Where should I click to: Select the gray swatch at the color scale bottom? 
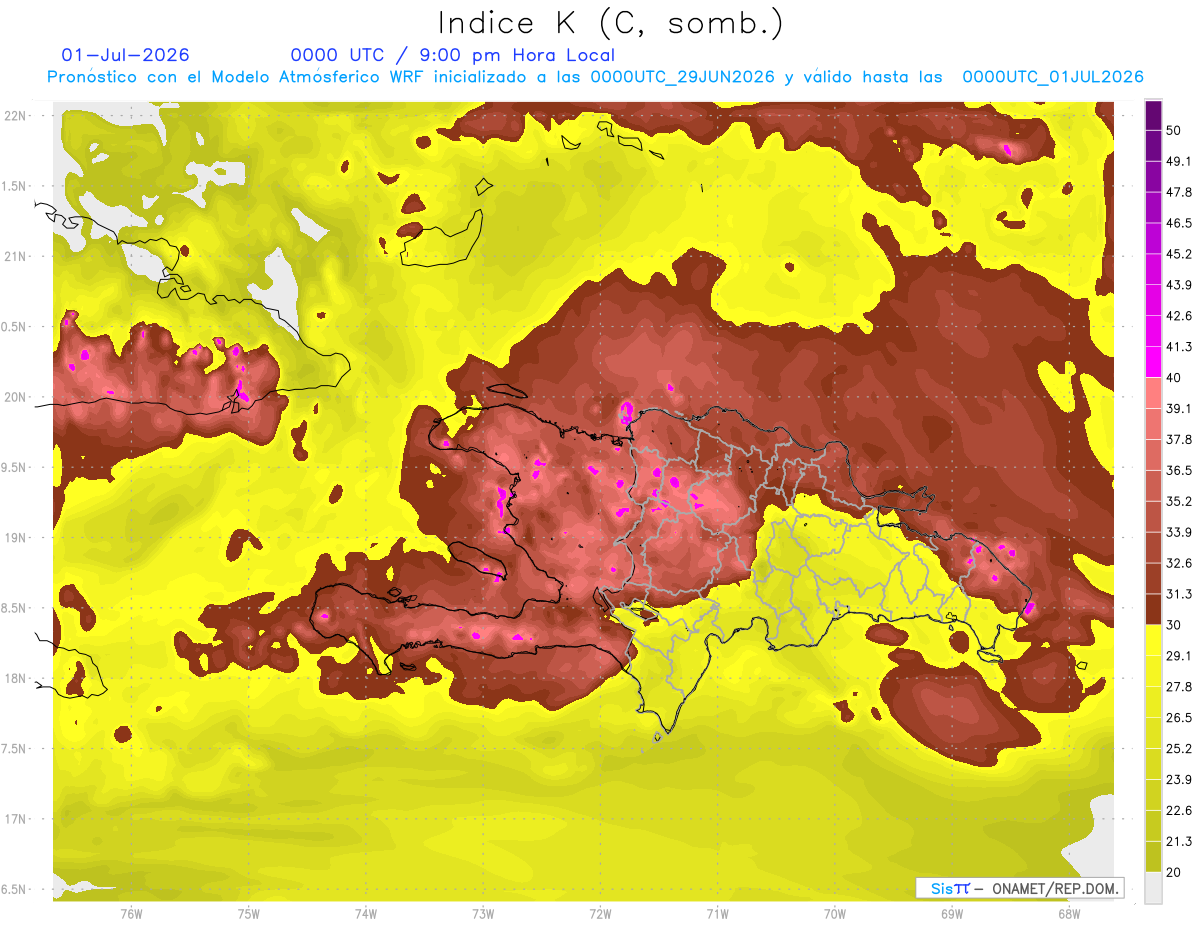(1153, 887)
